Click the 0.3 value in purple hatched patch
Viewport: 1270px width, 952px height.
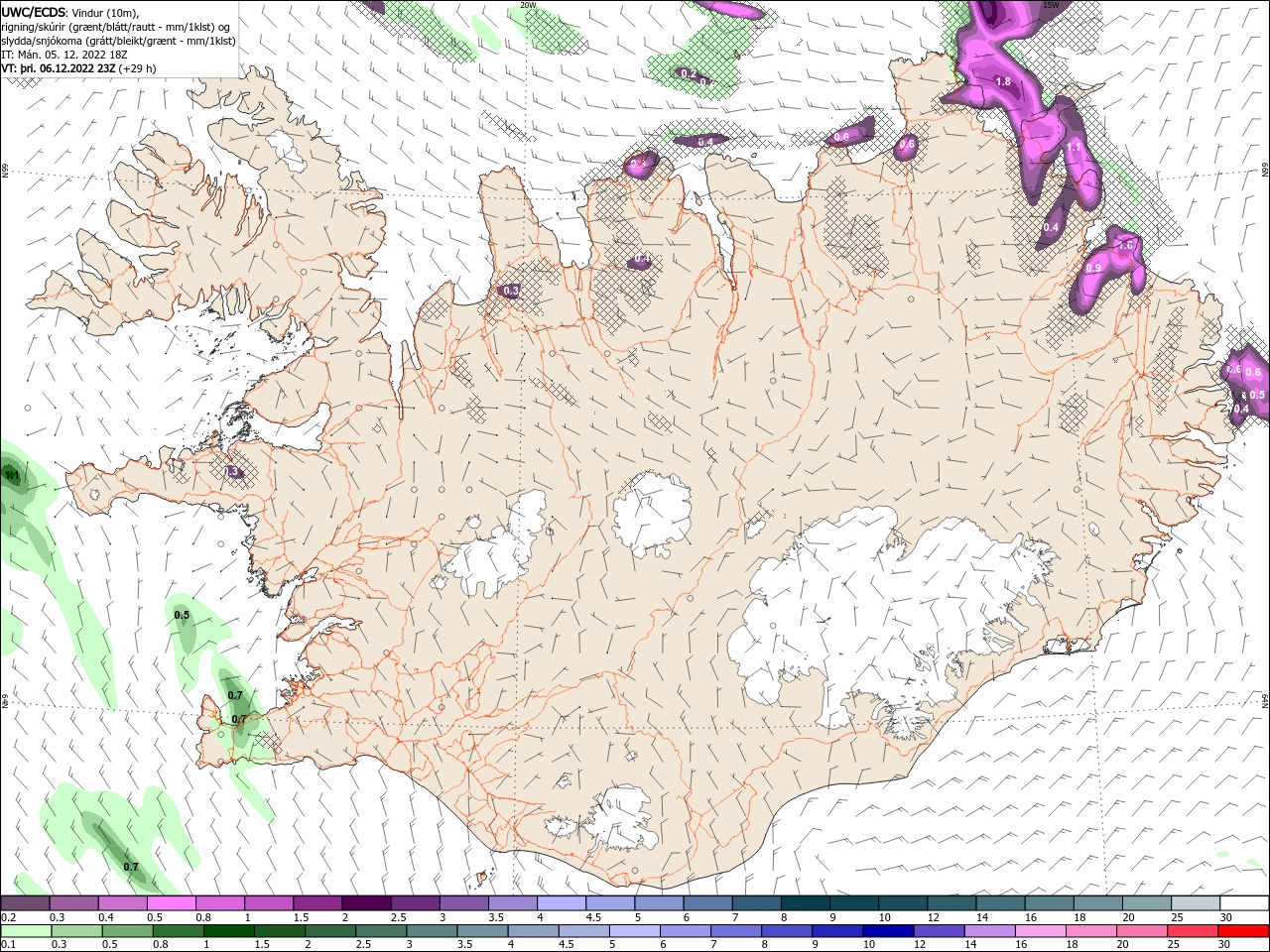pyautogui.click(x=510, y=291)
